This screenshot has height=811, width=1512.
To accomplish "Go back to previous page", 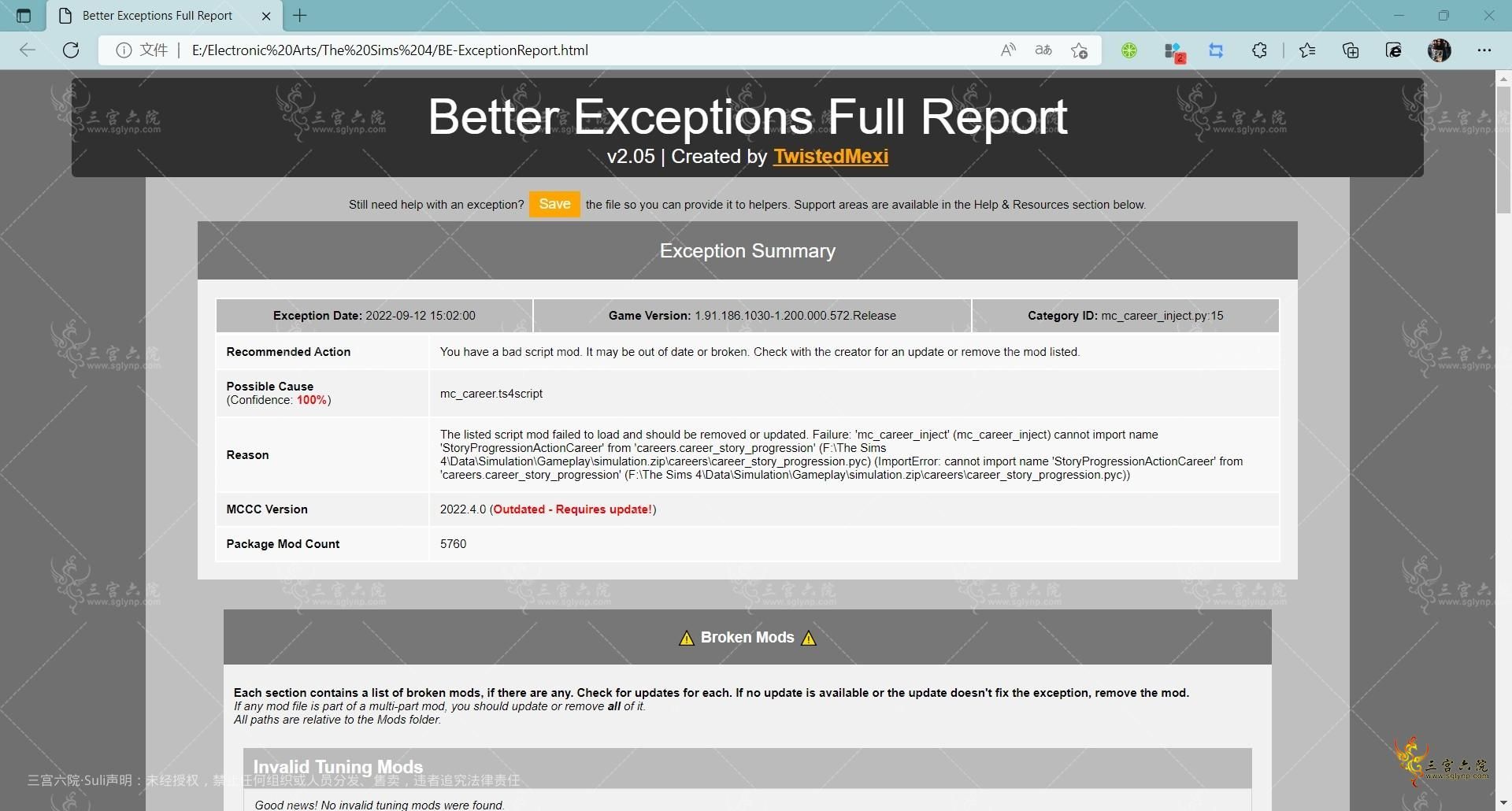I will click(28, 50).
